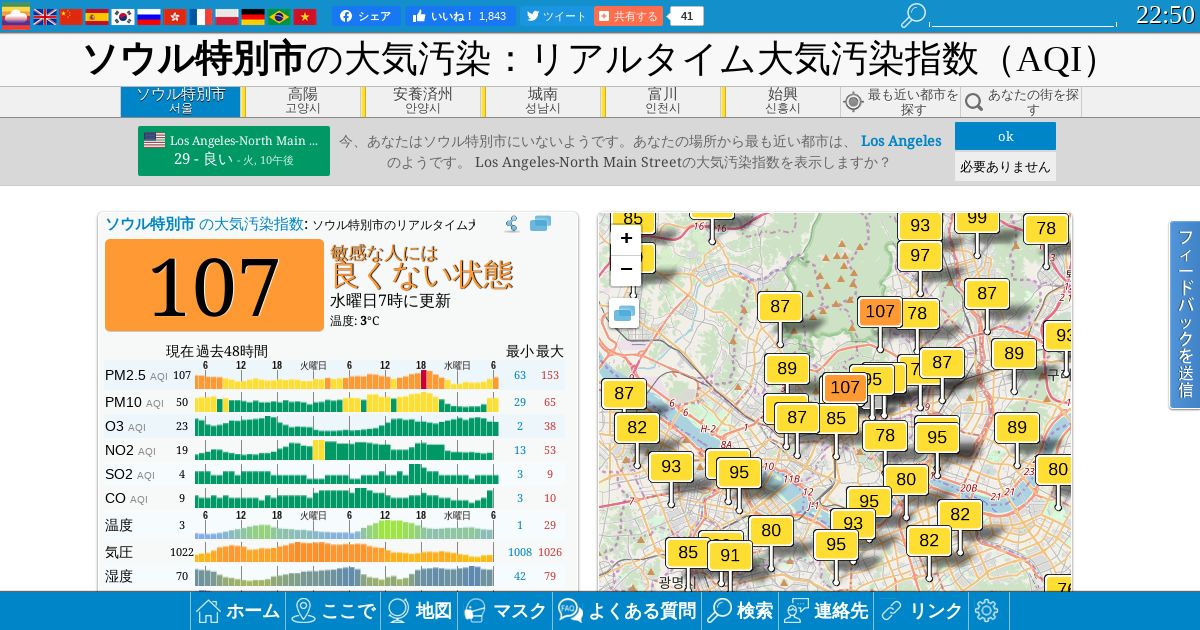Open the マスク bottom menu item
Image resolution: width=1200 pixels, height=630 pixels.
(x=506, y=611)
